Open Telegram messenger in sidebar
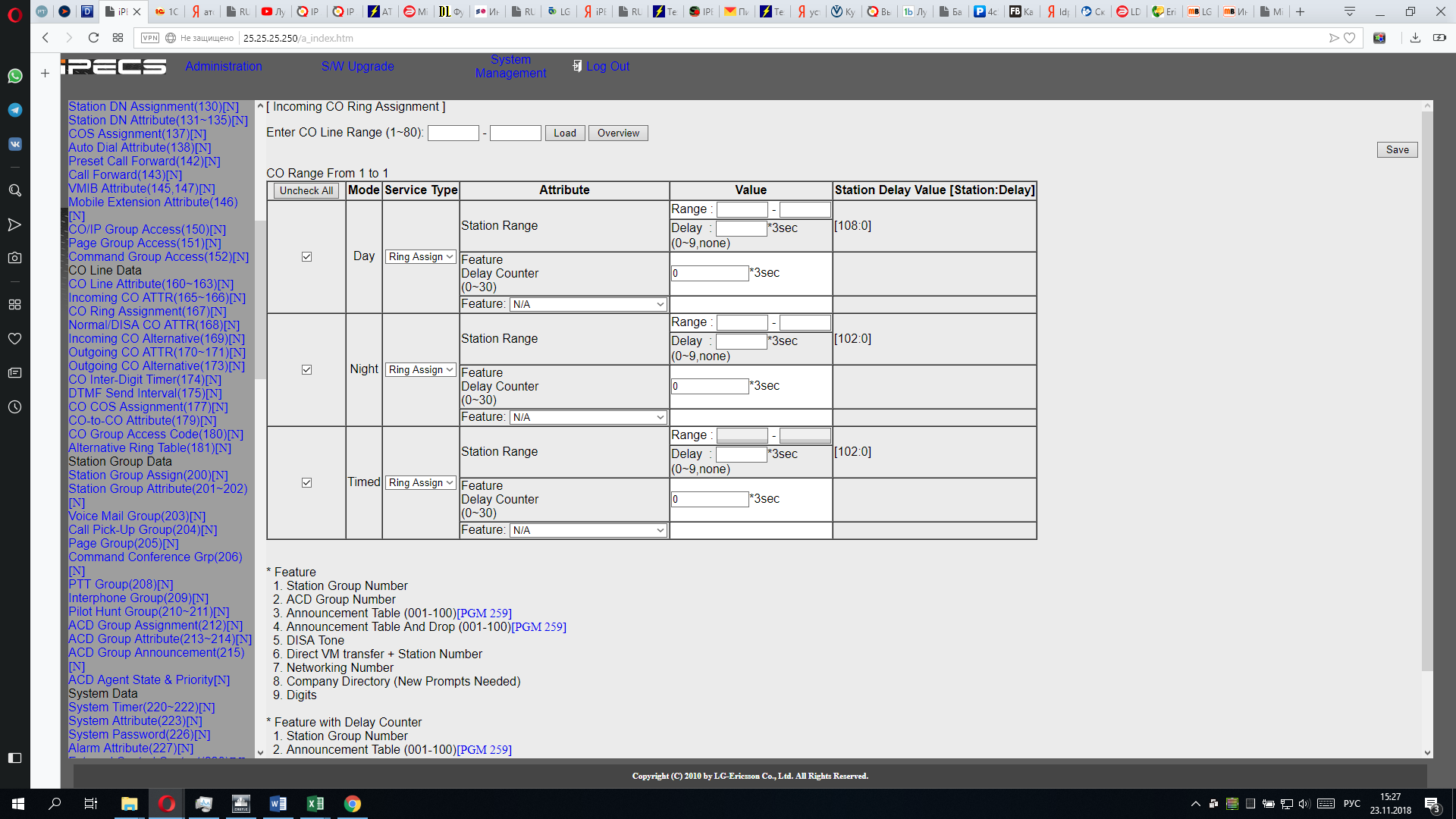The height and width of the screenshot is (819, 1456). 15,110
